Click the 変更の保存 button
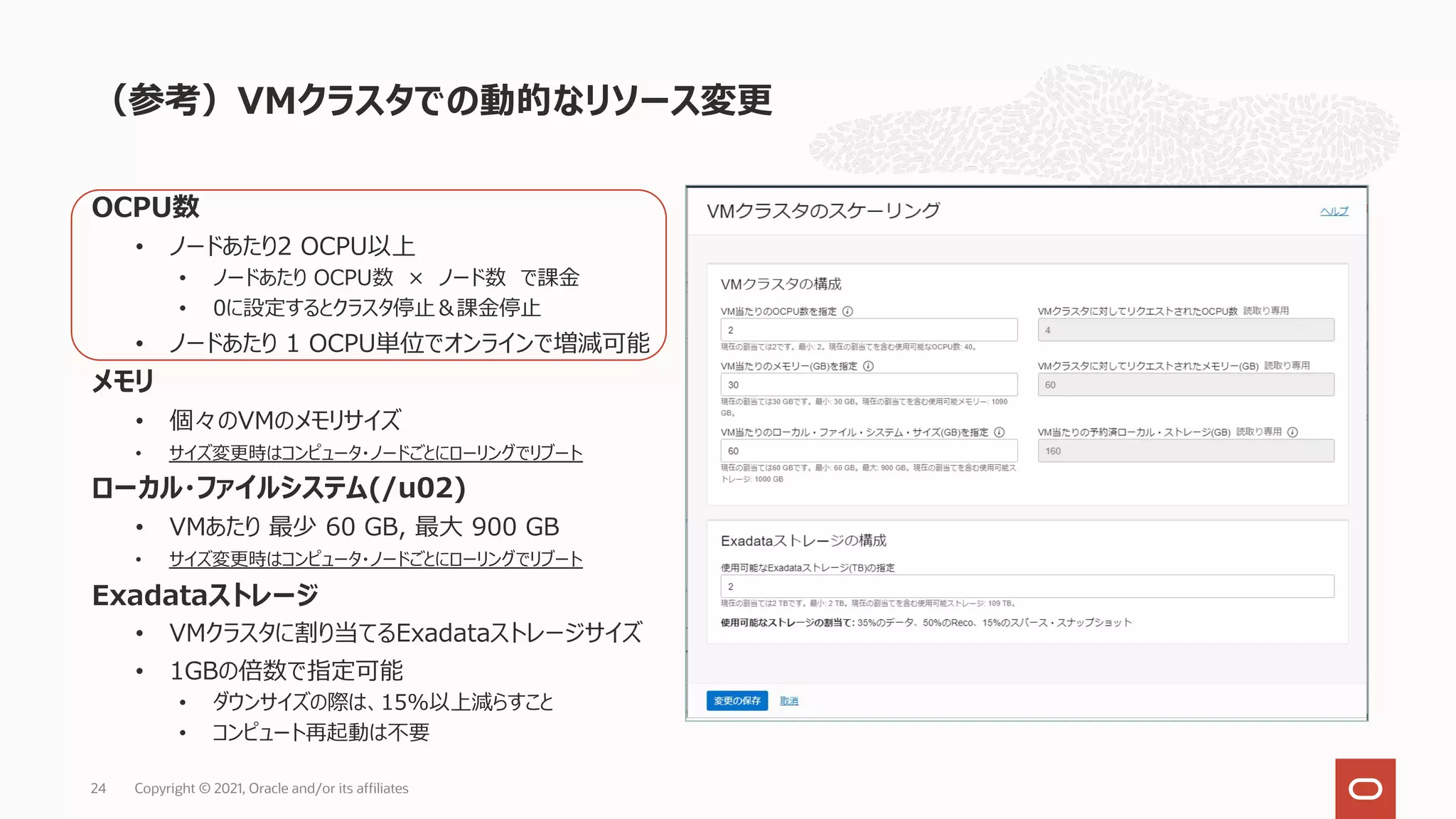Image resolution: width=1456 pixels, height=819 pixels. pyautogui.click(x=737, y=700)
